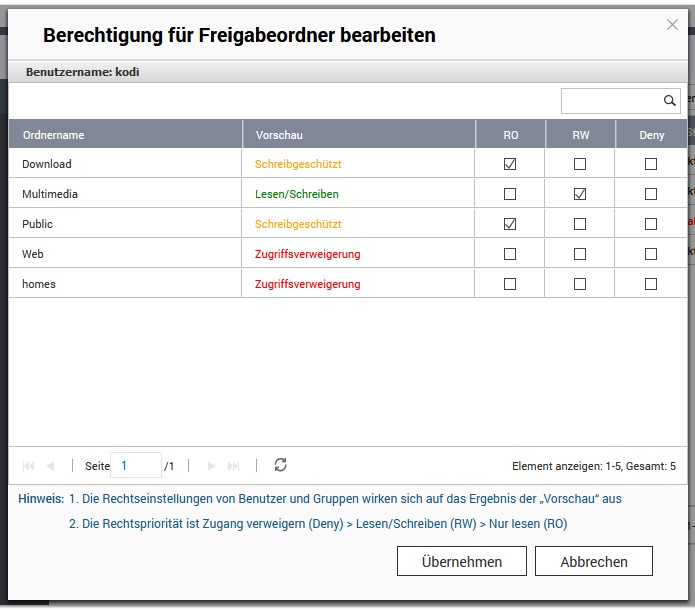This screenshot has width=695, height=611.
Task: Check Deny for Public folder
Action: [651, 224]
